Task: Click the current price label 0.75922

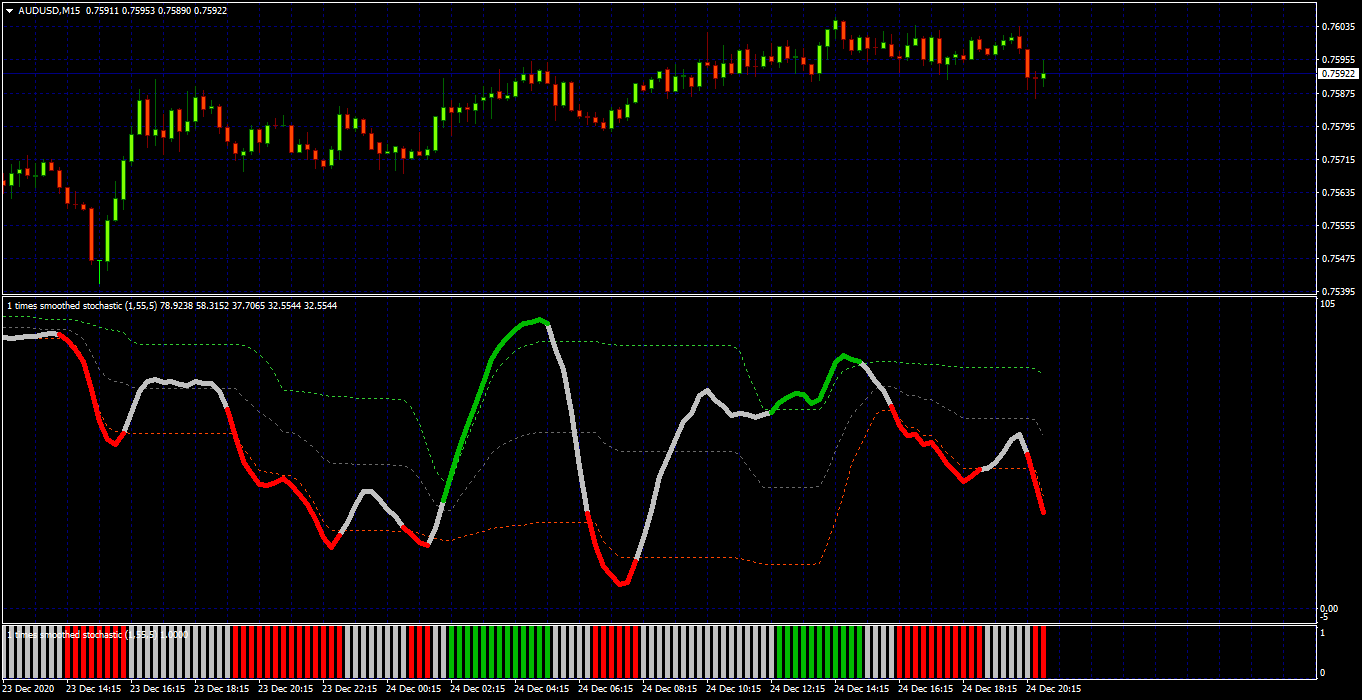Action: [1338, 73]
